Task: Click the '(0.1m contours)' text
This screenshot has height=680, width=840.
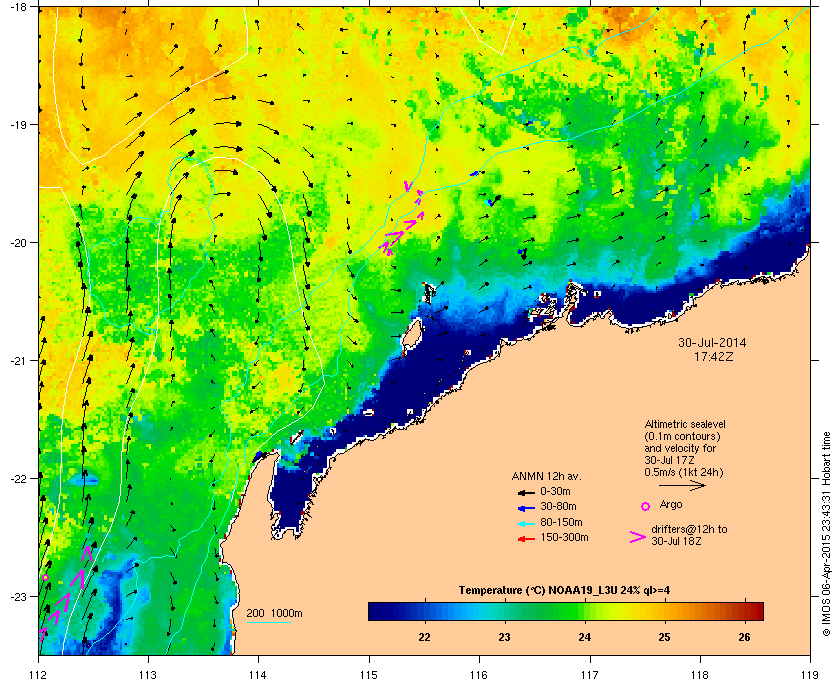Action: (x=682, y=436)
